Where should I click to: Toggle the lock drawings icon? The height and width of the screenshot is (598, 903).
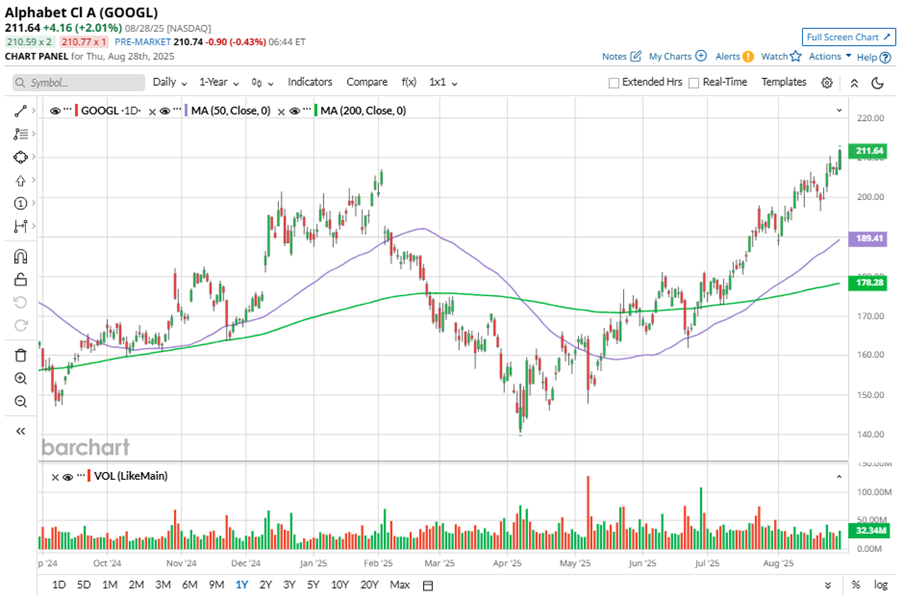click(20, 279)
